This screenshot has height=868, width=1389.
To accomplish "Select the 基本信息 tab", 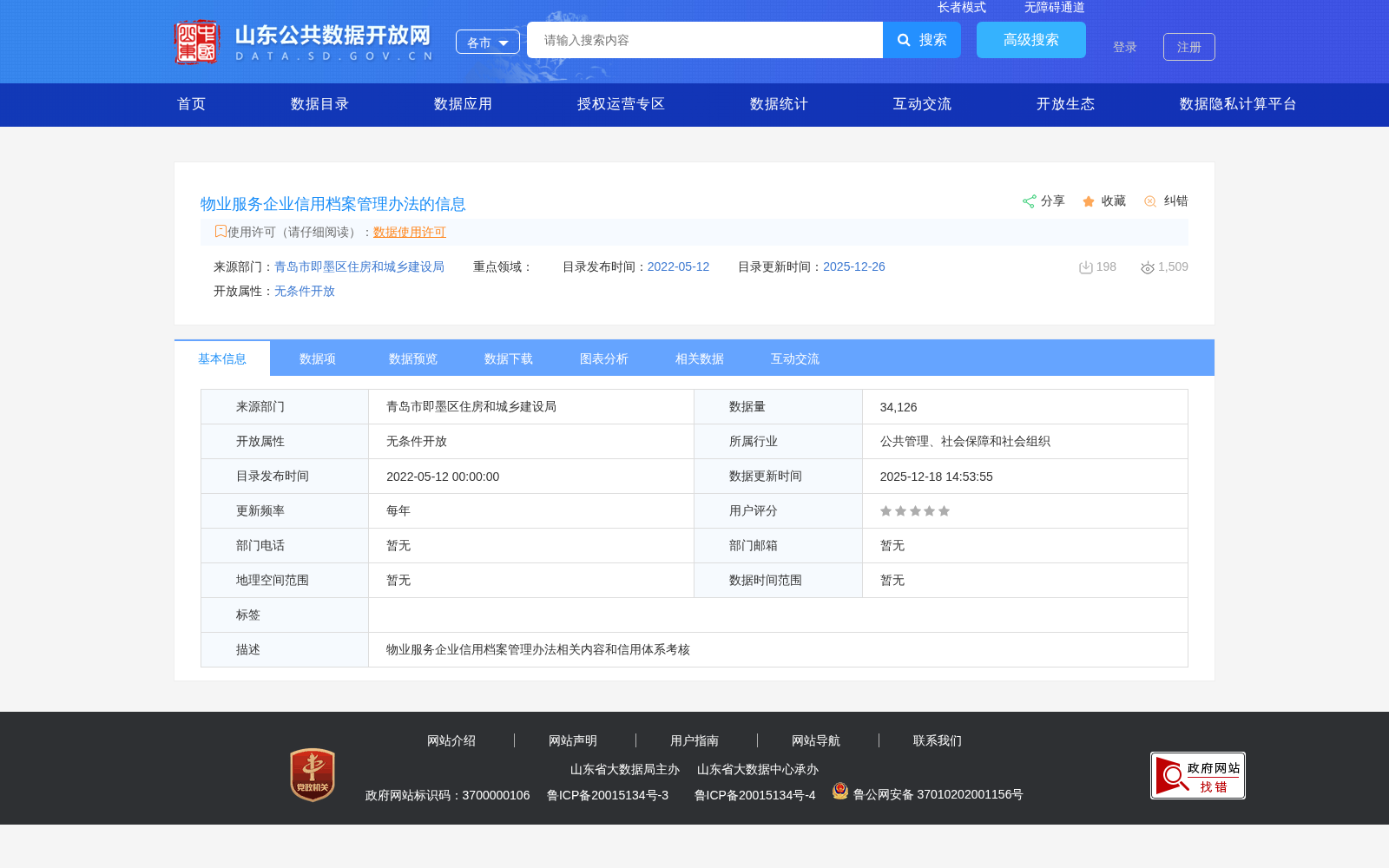I will click(222, 358).
